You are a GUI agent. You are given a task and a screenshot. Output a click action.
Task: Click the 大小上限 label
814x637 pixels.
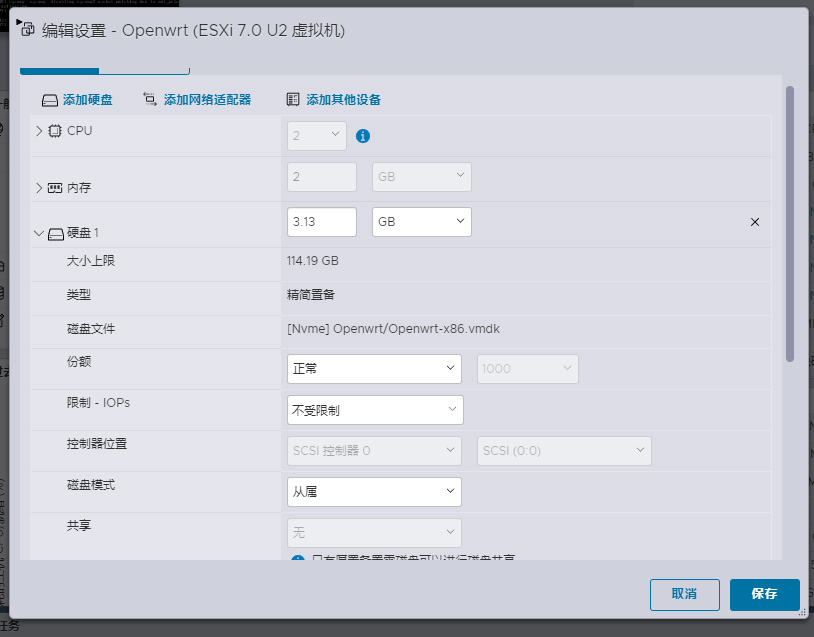click(x=91, y=261)
